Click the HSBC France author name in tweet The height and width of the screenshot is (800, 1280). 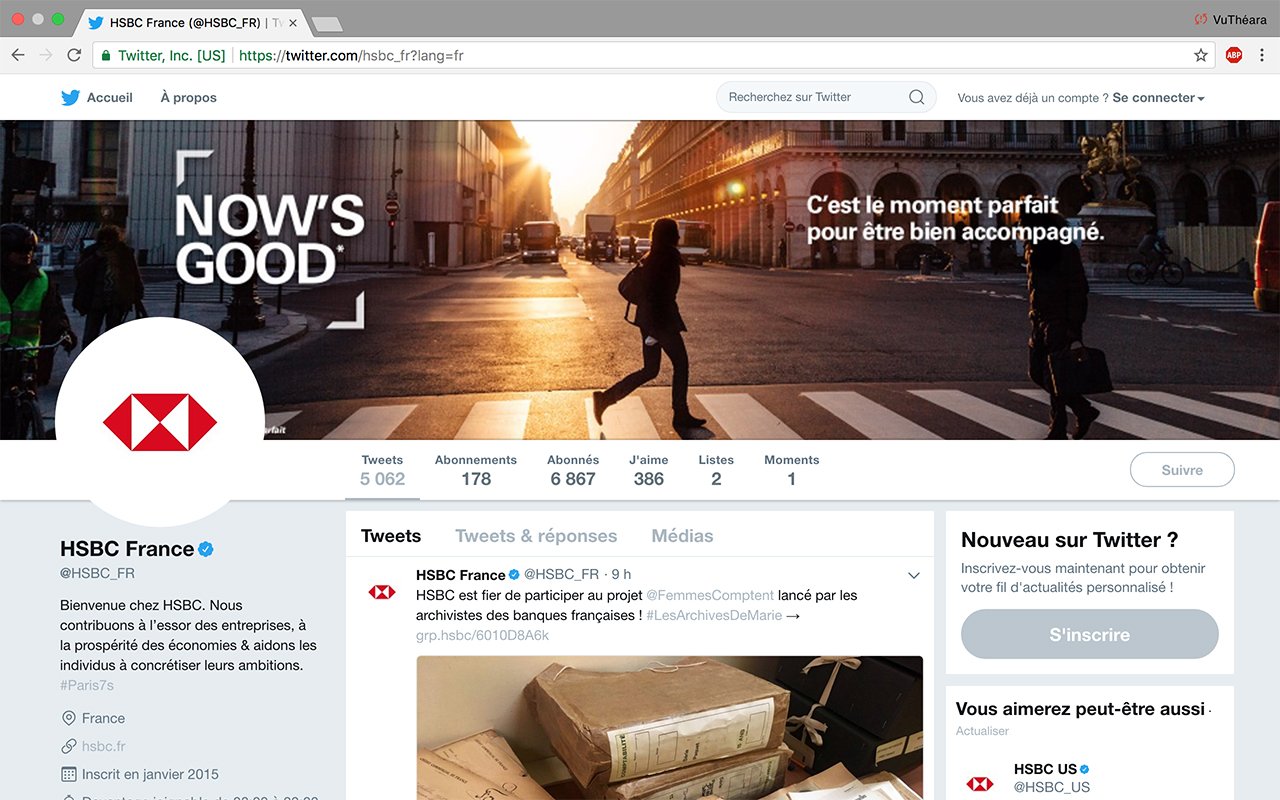click(x=461, y=575)
